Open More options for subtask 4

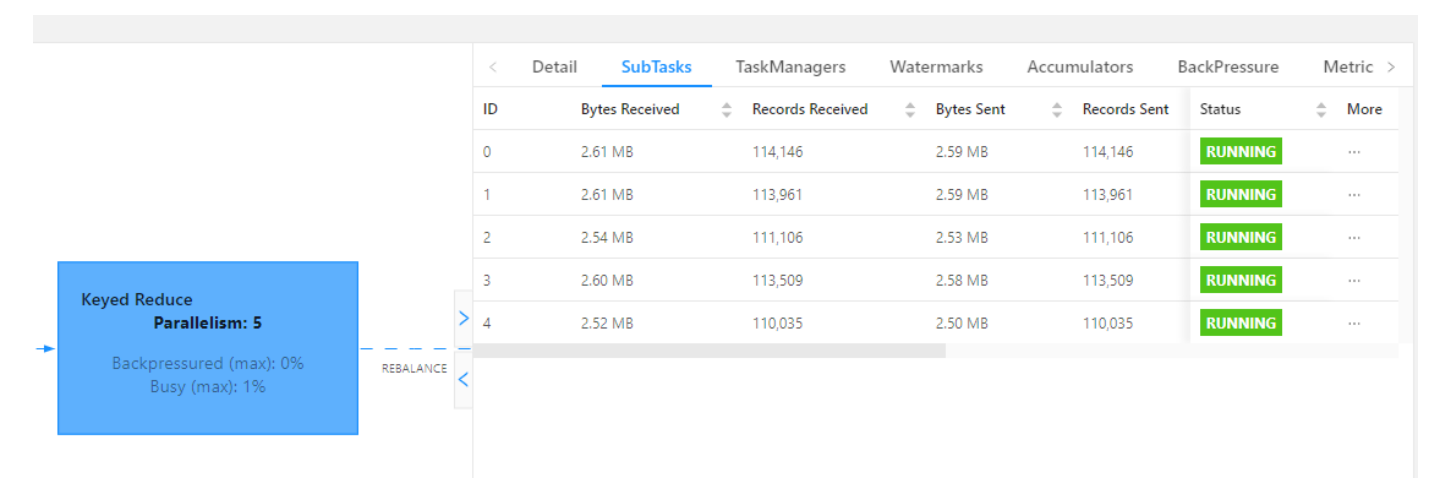[1354, 324]
